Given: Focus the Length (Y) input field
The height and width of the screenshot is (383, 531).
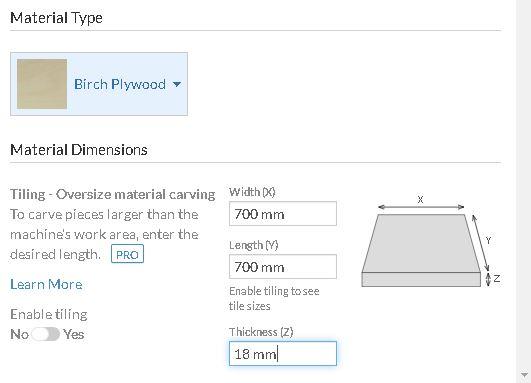Looking at the screenshot, I should 283,267.
